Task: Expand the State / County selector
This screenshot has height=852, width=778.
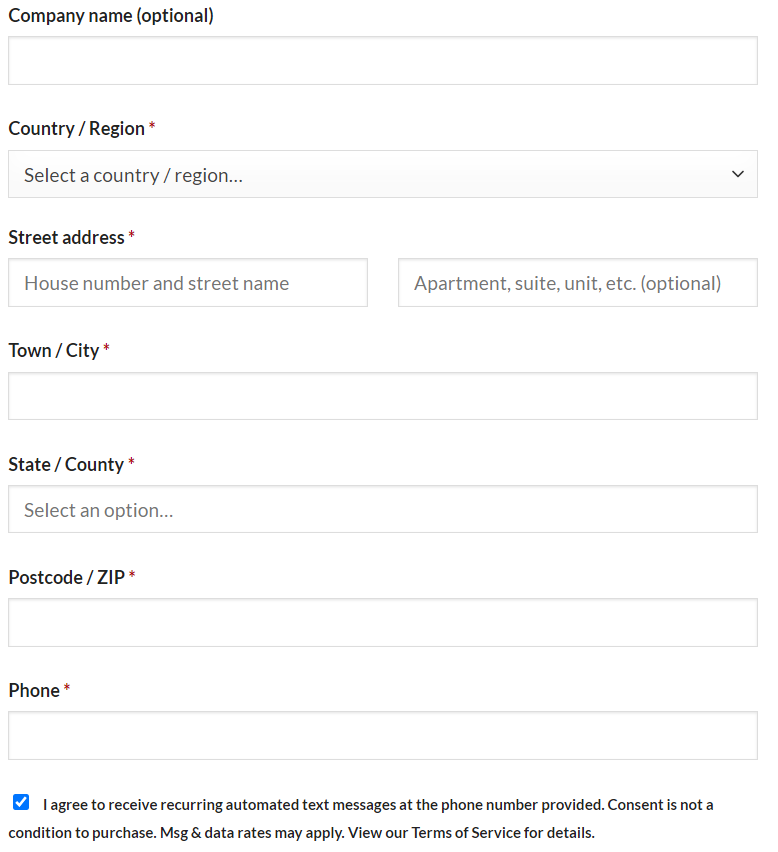Action: 383,509
